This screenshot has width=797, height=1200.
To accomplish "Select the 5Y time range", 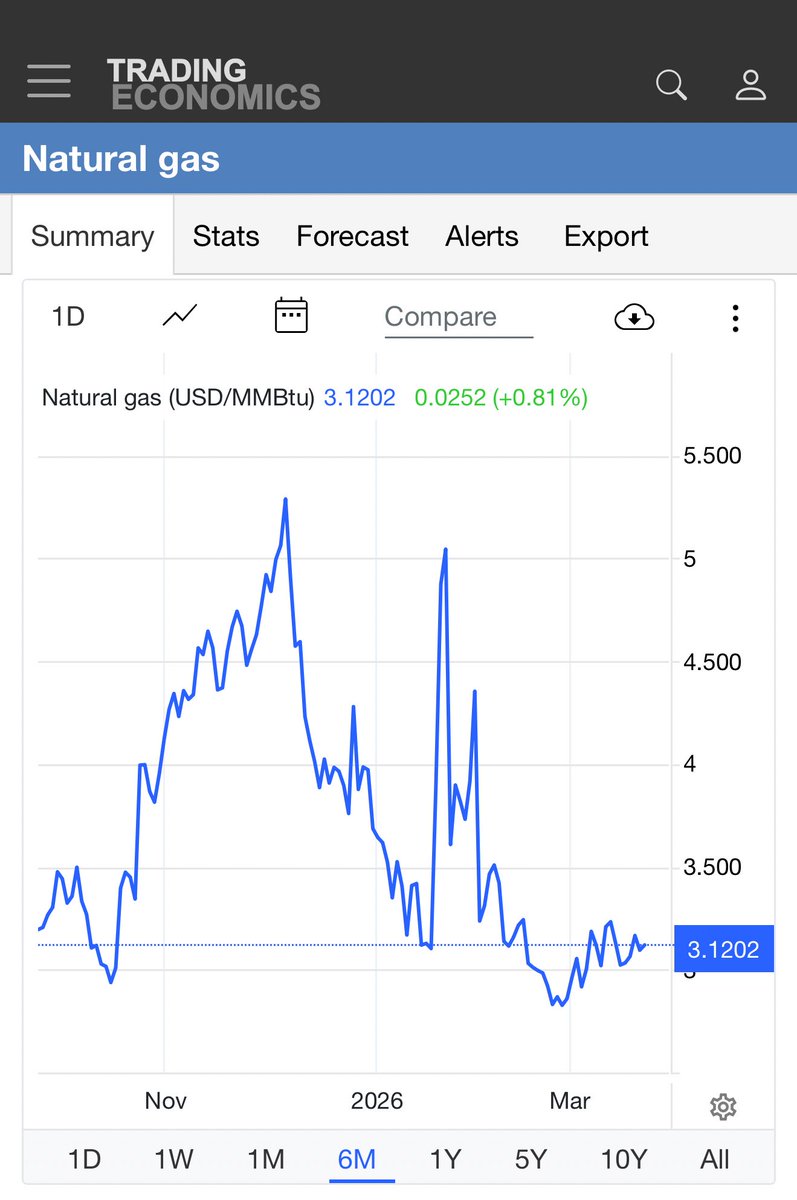I will pos(531,1159).
